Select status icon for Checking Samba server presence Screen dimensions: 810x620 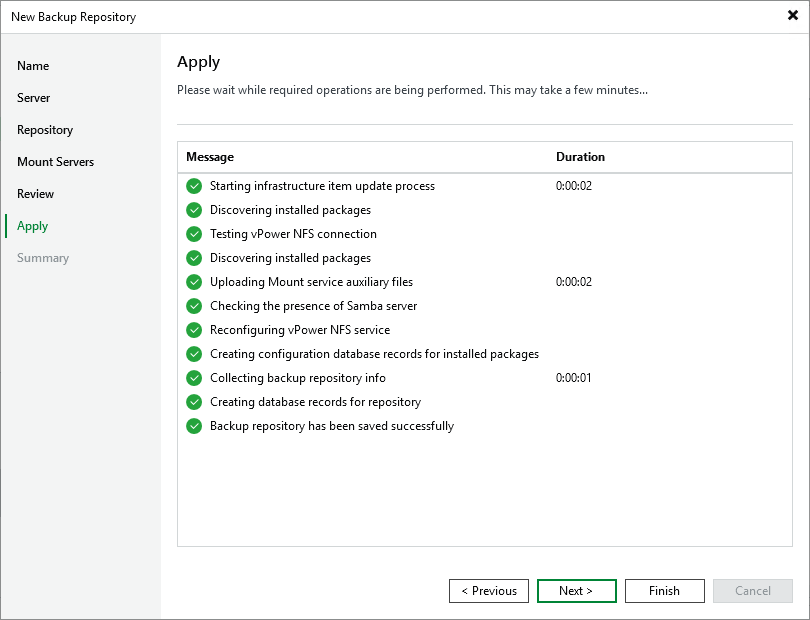click(194, 306)
